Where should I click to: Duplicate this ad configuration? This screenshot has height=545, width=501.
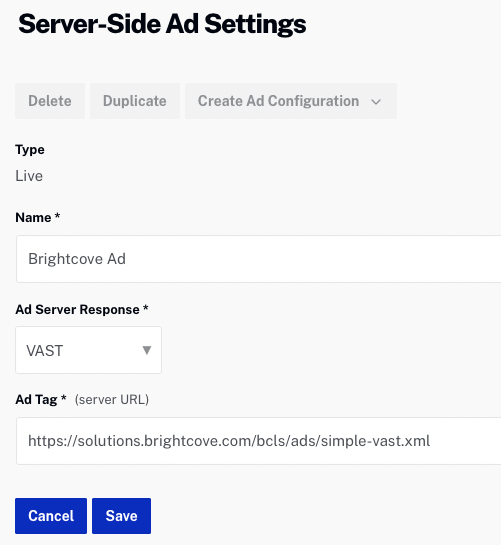click(x=135, y=101)
